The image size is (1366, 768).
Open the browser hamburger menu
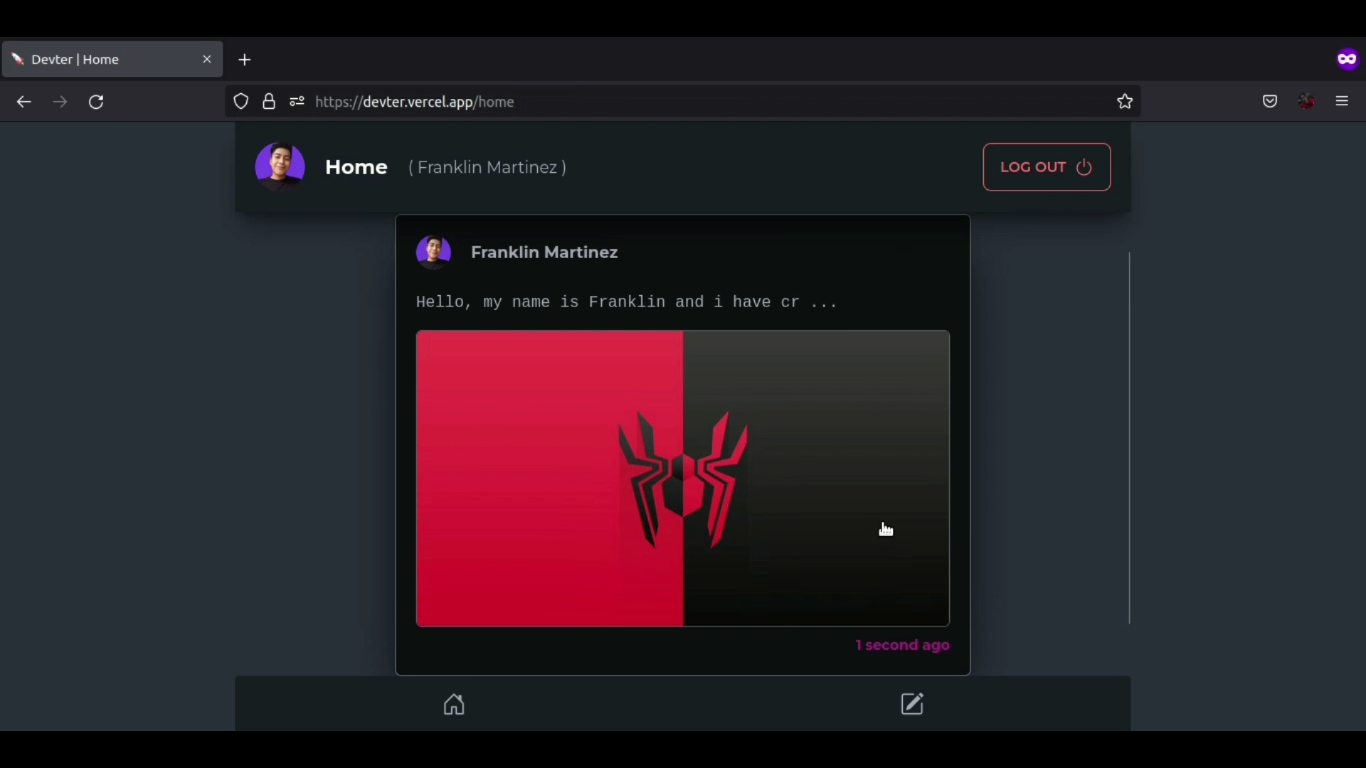point(1342,102)
